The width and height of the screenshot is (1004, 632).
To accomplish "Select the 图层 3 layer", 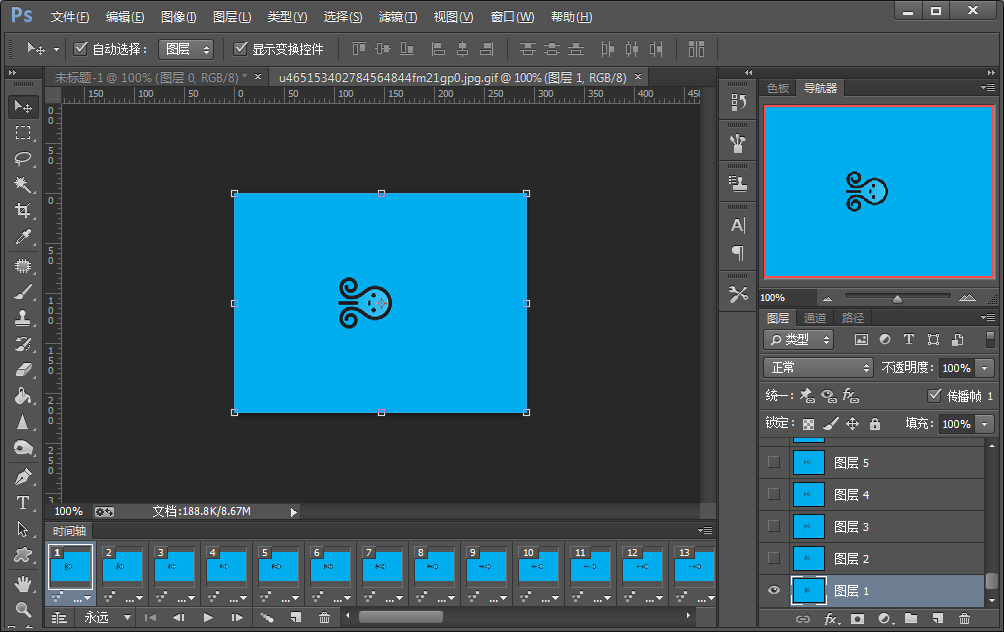I will coord(851,527).
